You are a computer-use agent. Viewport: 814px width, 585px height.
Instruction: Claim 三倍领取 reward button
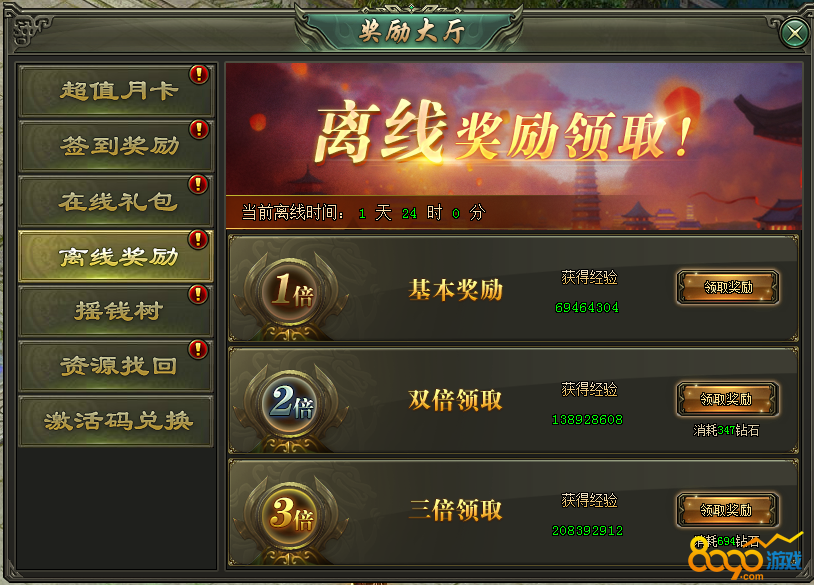click(x=728, y=510)
